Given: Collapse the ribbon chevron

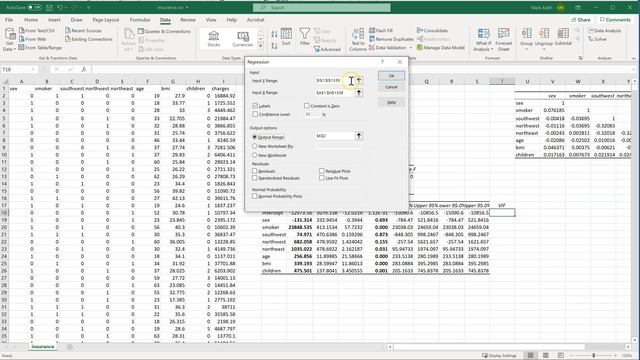Looking at the screenshot, I should (633, 58).
